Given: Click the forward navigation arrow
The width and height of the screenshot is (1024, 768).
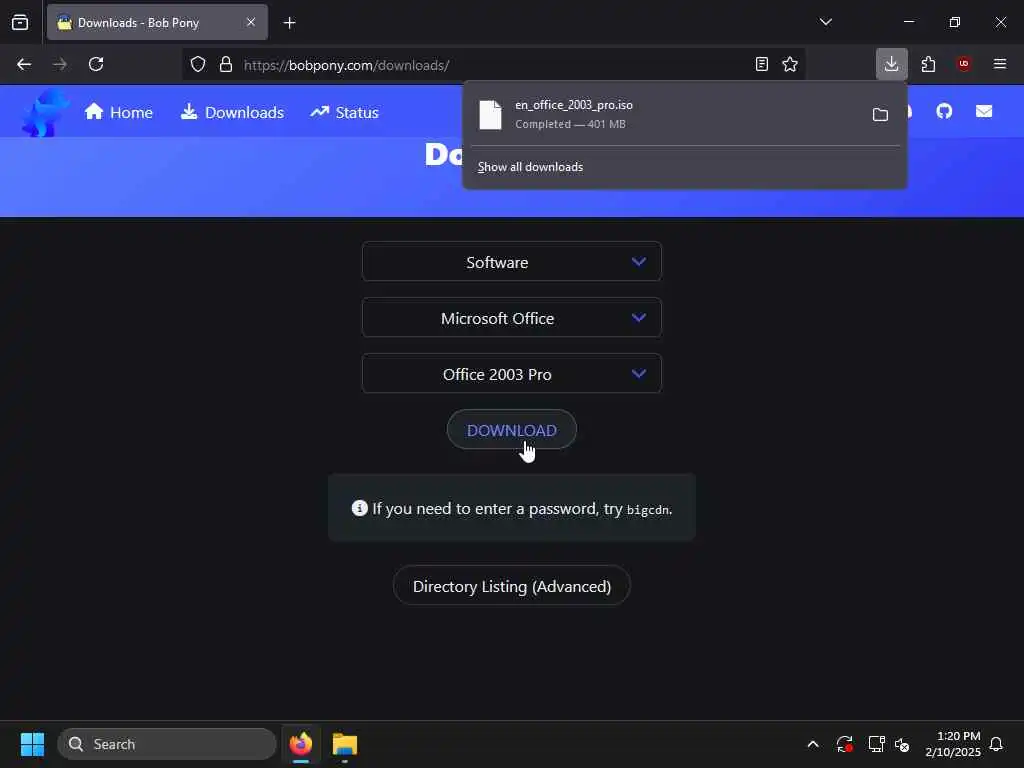Looking at the screenshot, I should pyautogui.click(x=60, y=64).
